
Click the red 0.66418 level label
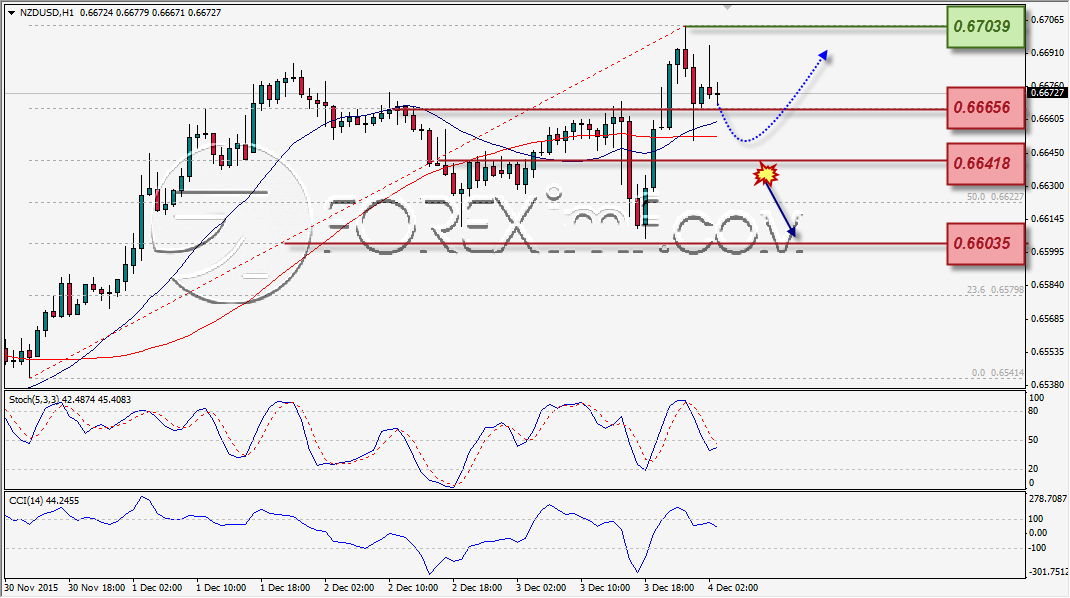point(985,164)
